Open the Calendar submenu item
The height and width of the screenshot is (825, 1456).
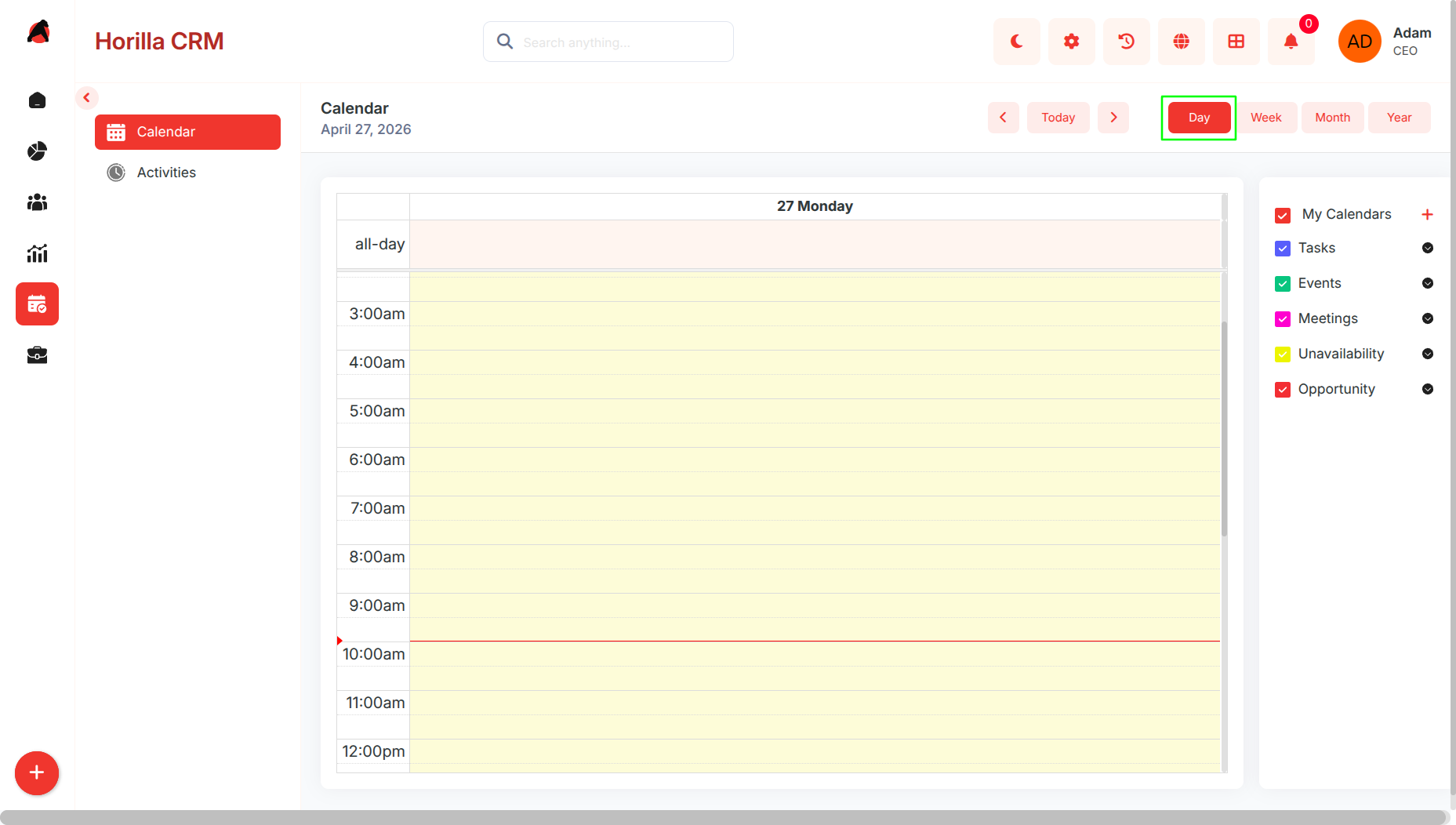pyautogui.click(x=187, y=132)
